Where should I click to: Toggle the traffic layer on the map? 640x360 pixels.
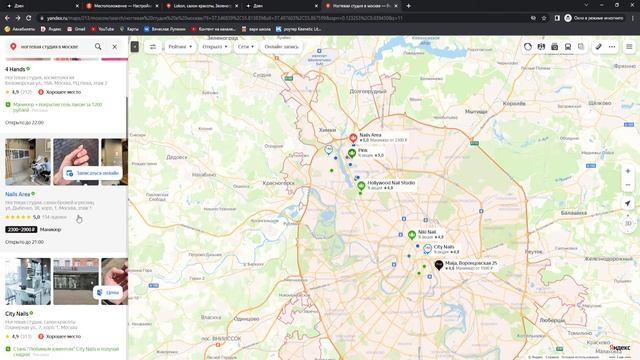(528, 47)
